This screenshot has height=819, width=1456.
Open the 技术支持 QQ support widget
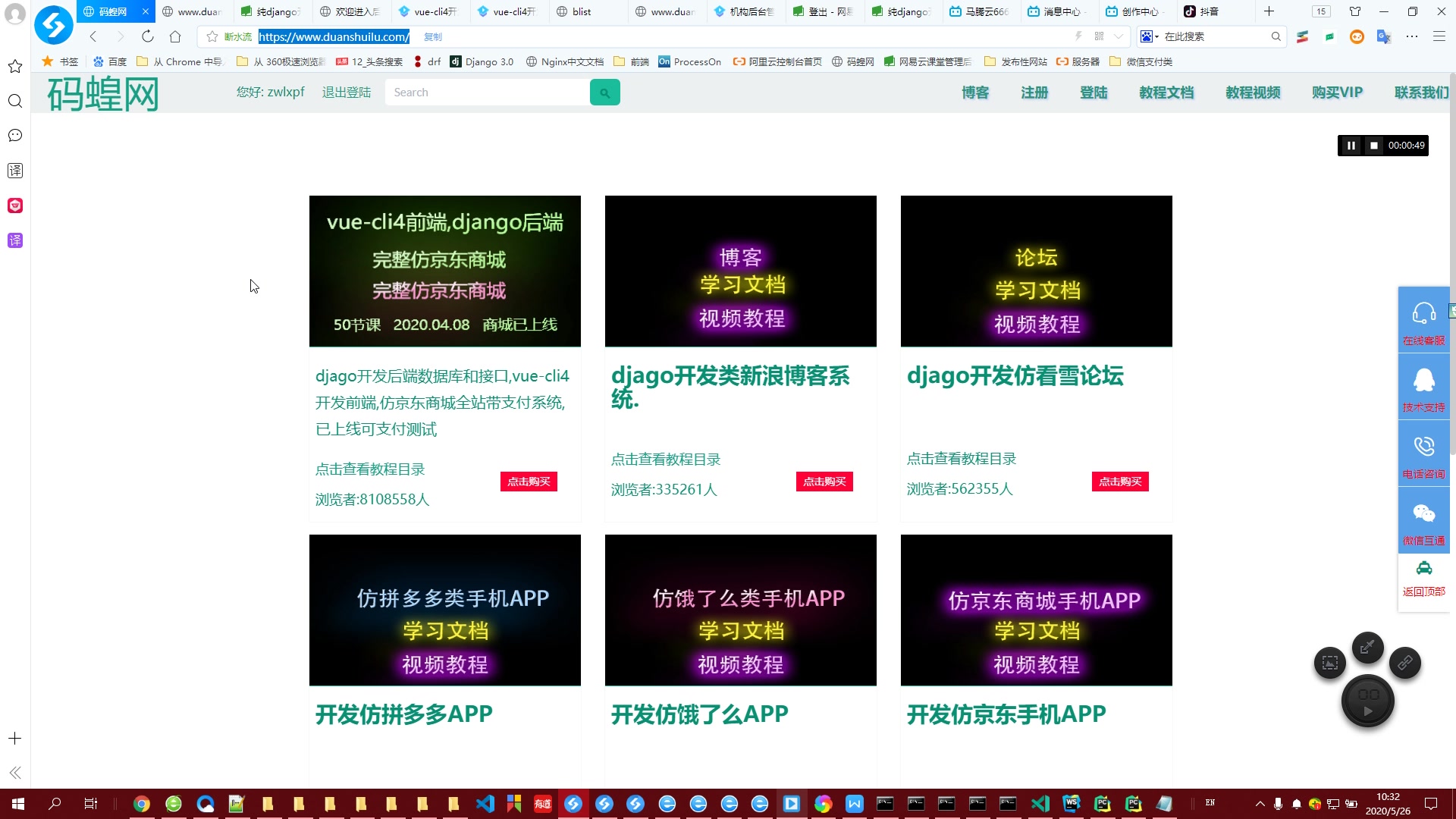pos(1423,388)
